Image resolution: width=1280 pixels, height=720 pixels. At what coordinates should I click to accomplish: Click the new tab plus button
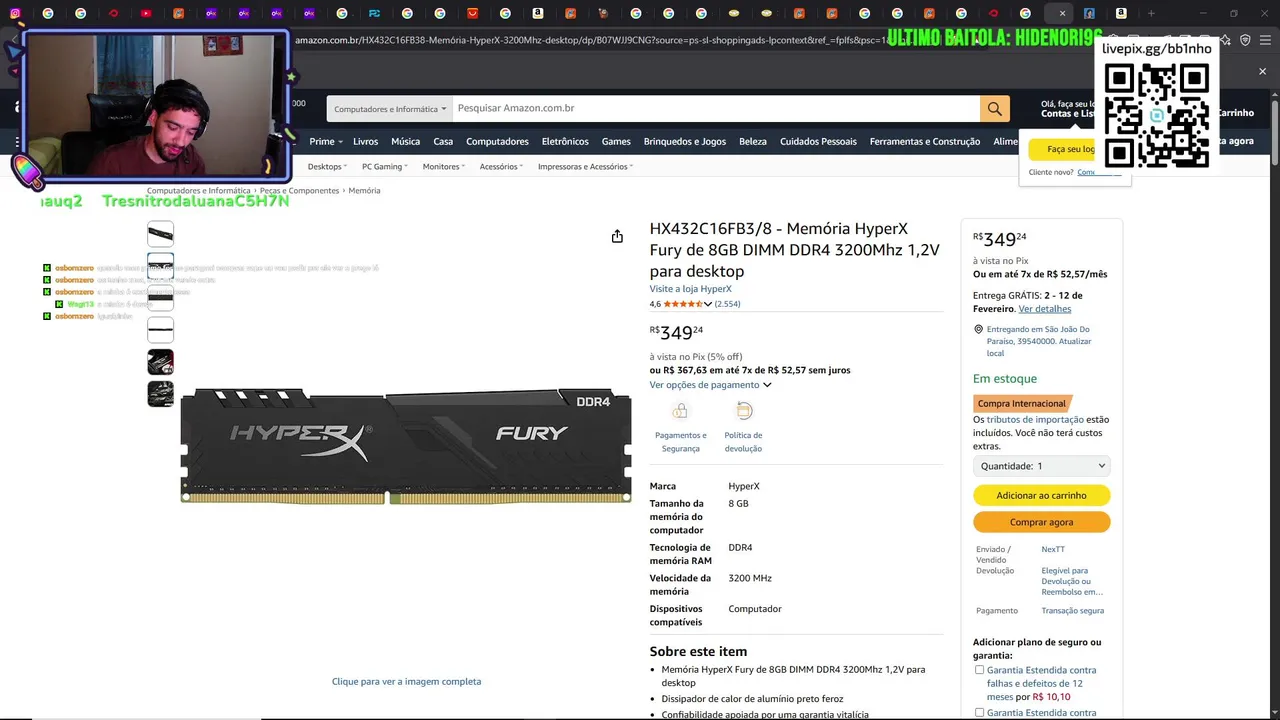[x=1151, y=13]
